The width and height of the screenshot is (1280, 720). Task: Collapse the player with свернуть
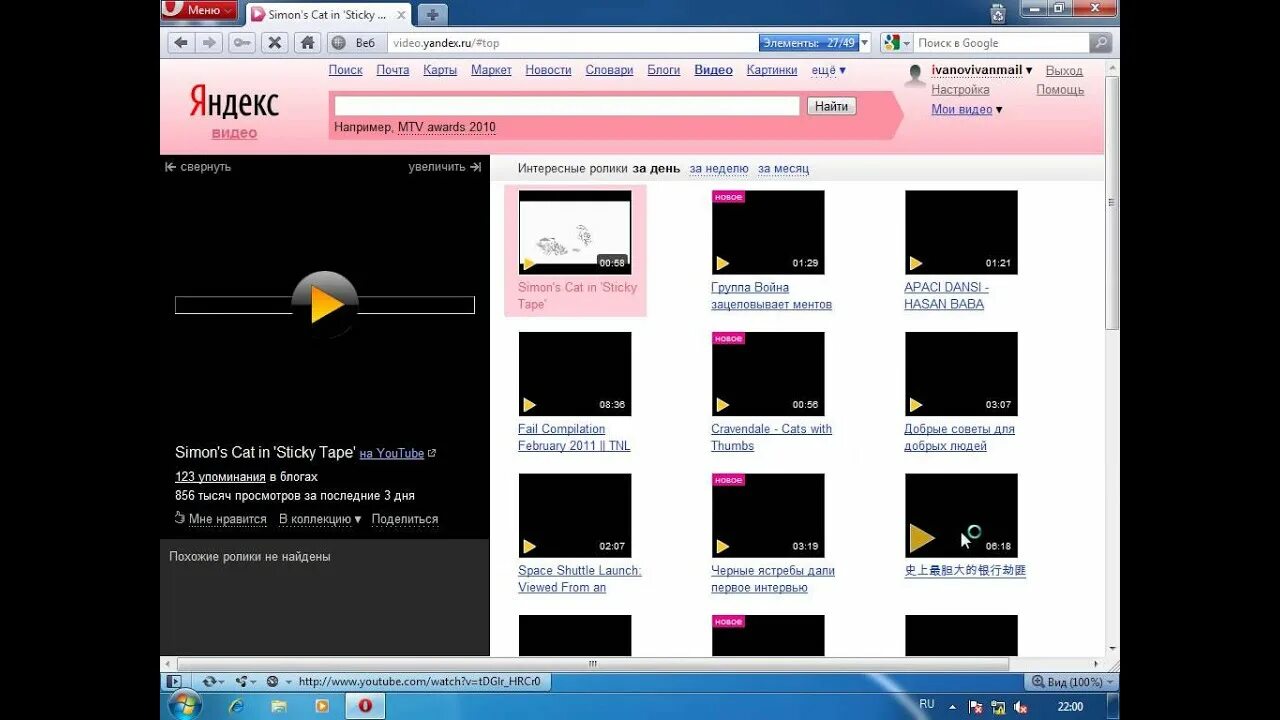pyautogui.click(x=198, y=167)
